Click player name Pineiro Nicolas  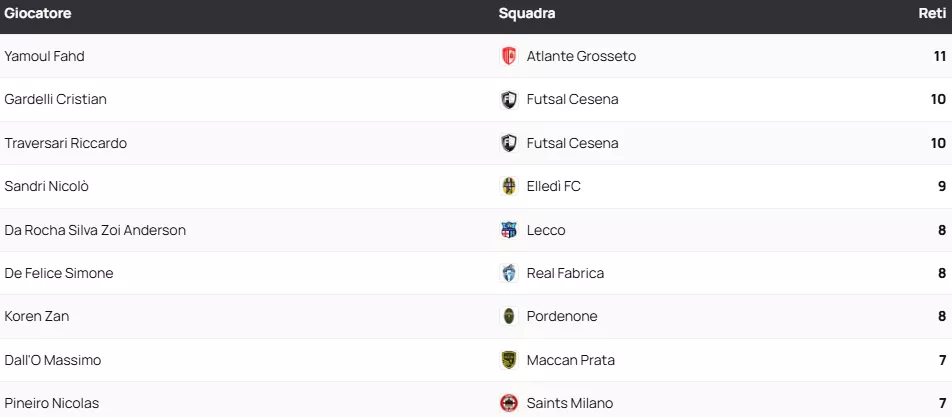pos(52,403)
